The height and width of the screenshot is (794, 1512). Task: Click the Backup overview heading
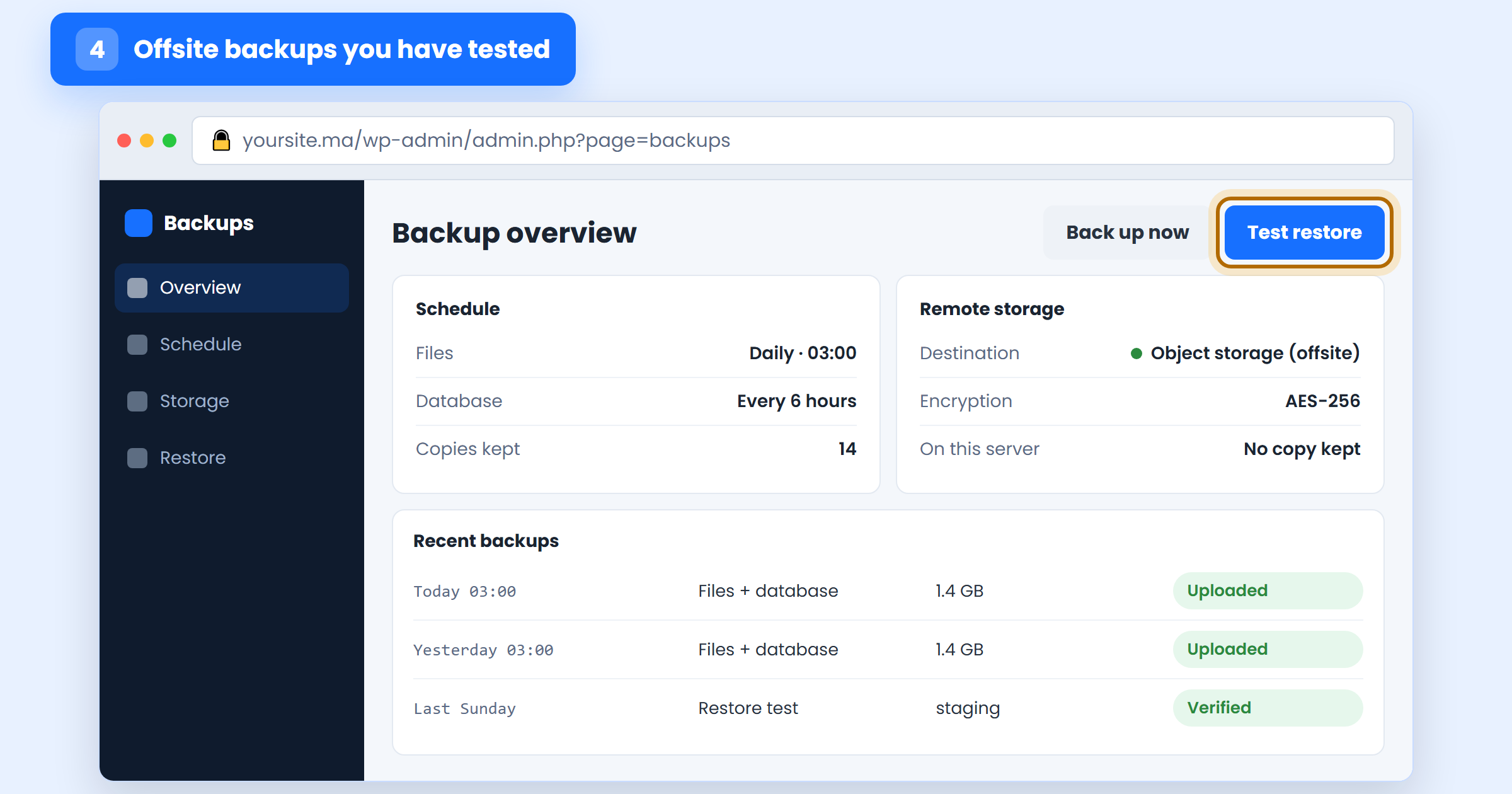tap(514, 233)
